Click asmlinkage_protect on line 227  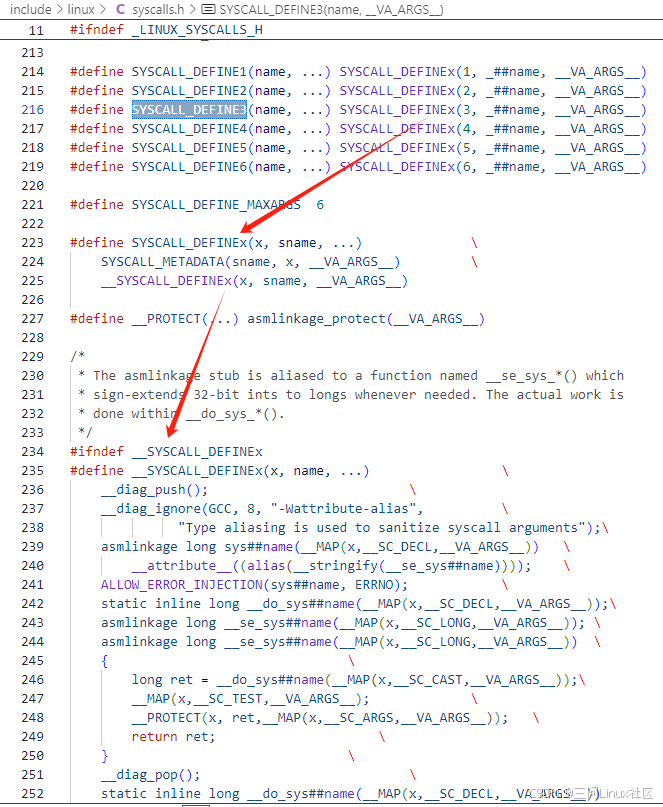(x=316, y=319)
